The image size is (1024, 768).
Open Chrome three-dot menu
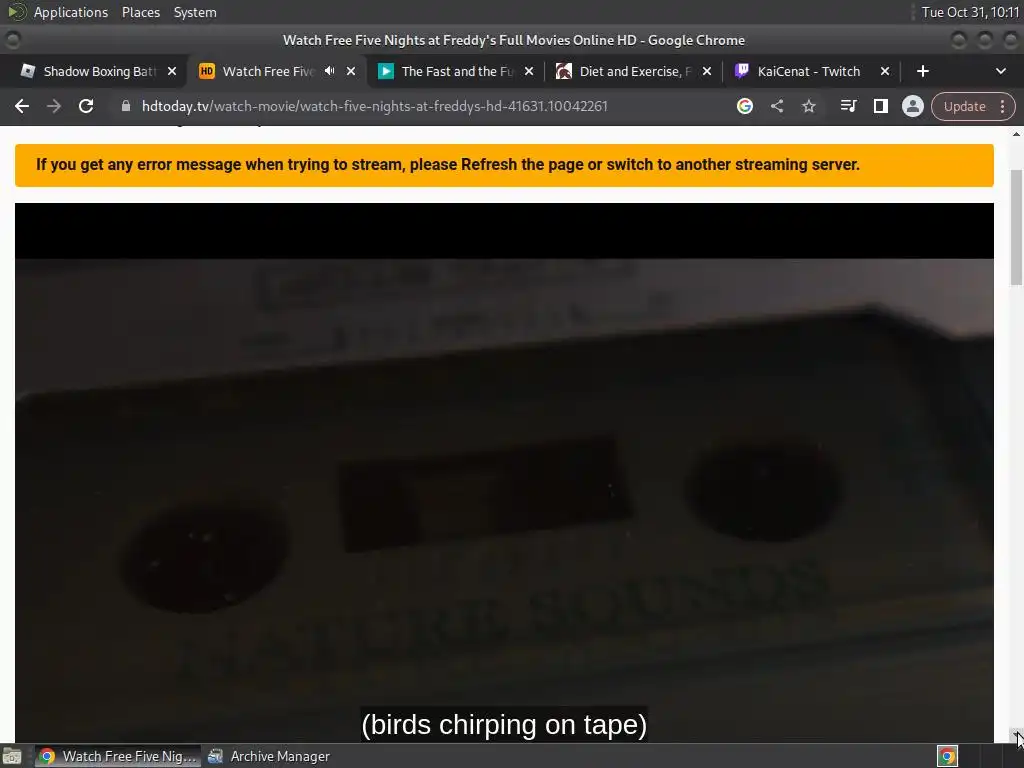click(x=1002, y=106)
